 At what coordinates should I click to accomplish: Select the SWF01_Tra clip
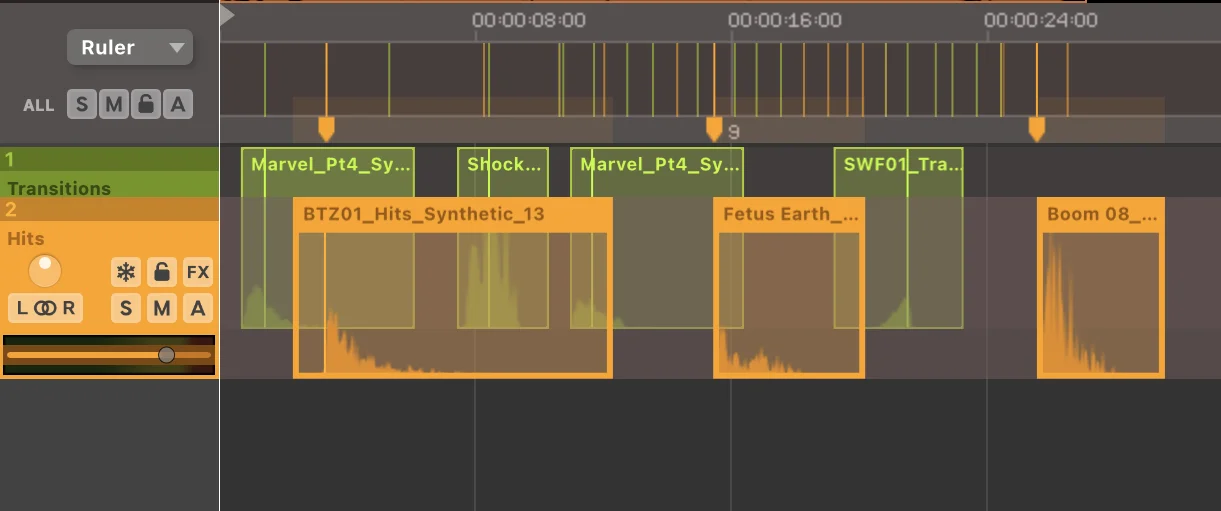point(899,238)
